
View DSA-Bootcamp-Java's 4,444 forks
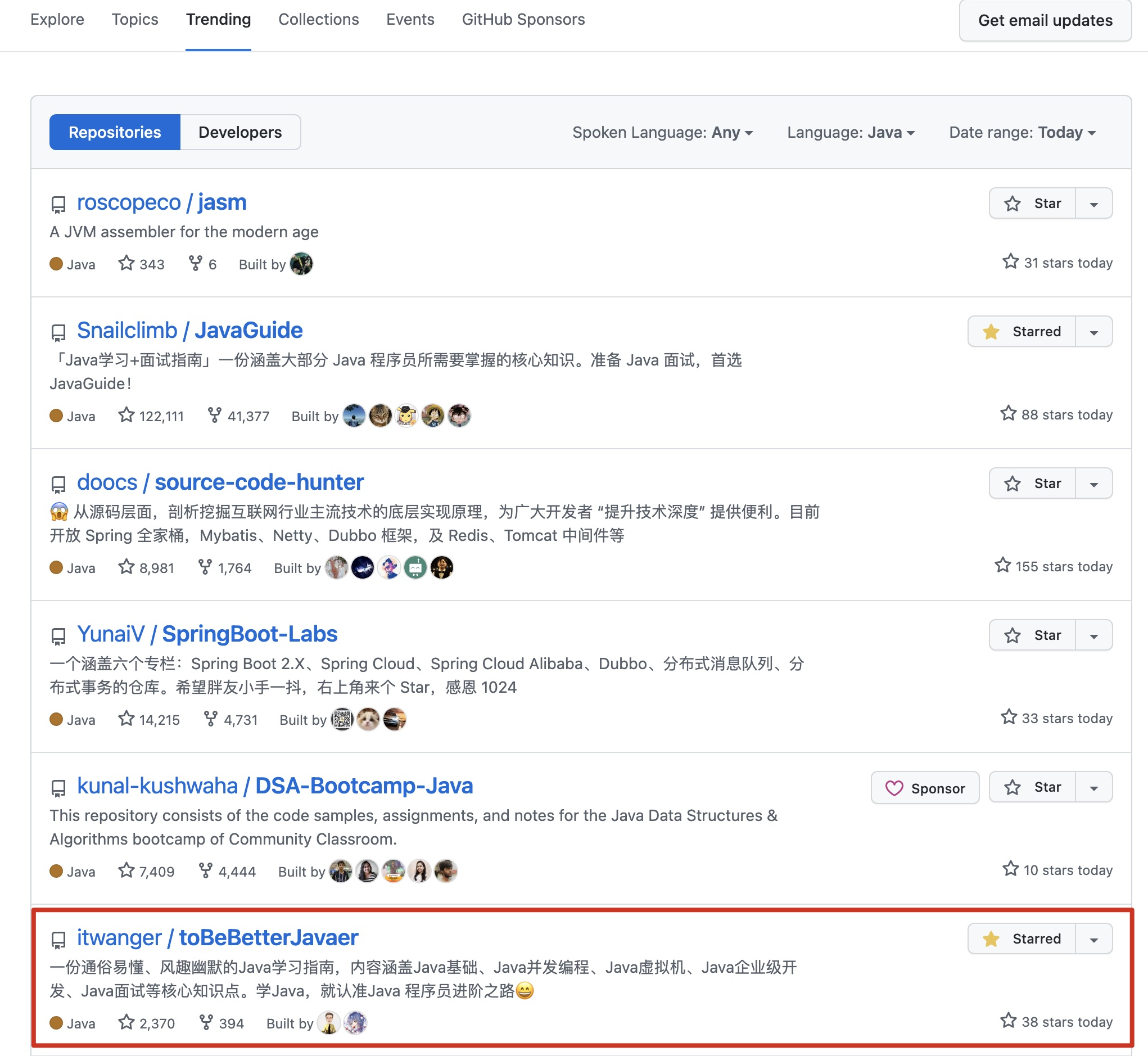[x=227, y=872]
